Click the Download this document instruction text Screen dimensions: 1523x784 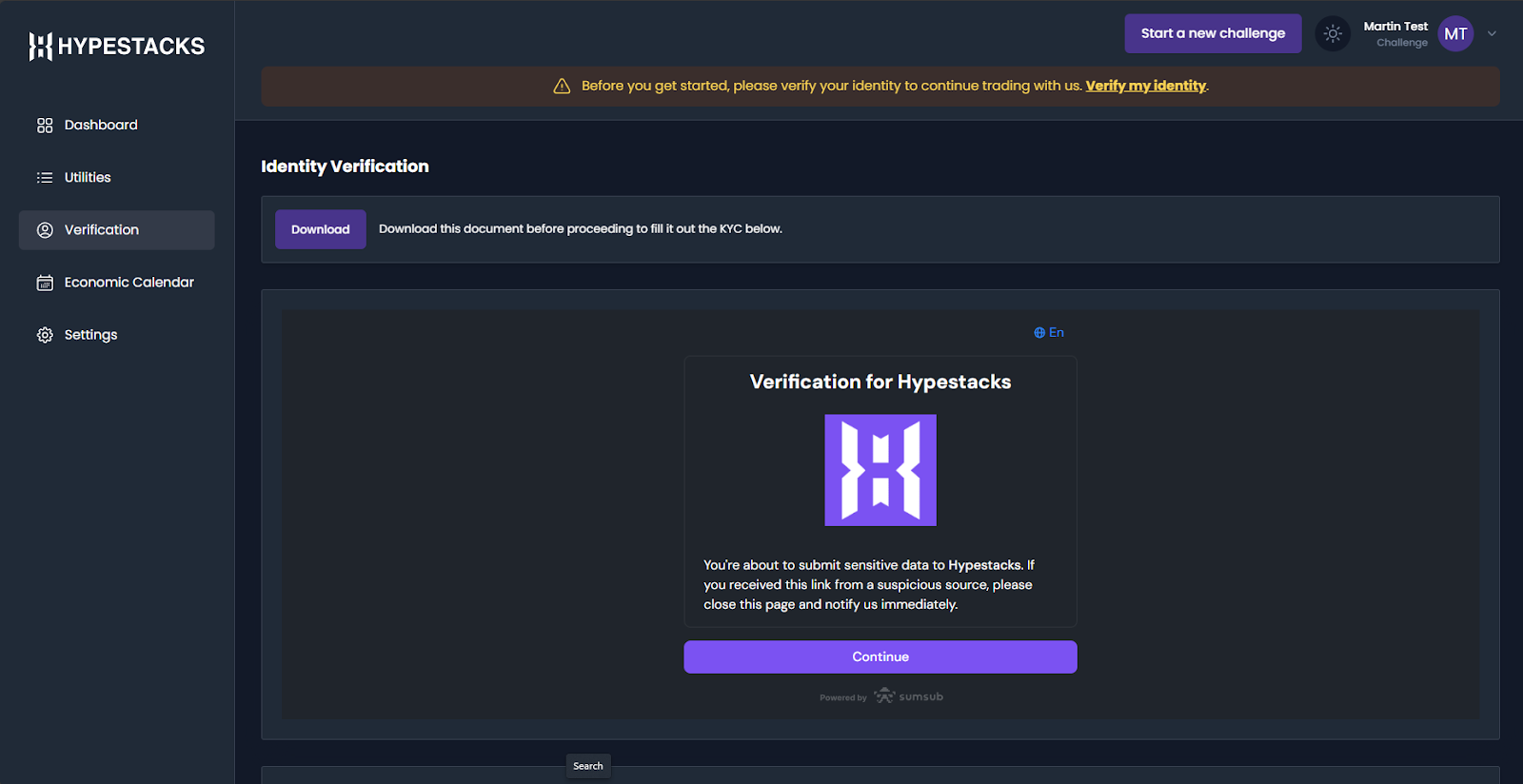tap(581, 229)
